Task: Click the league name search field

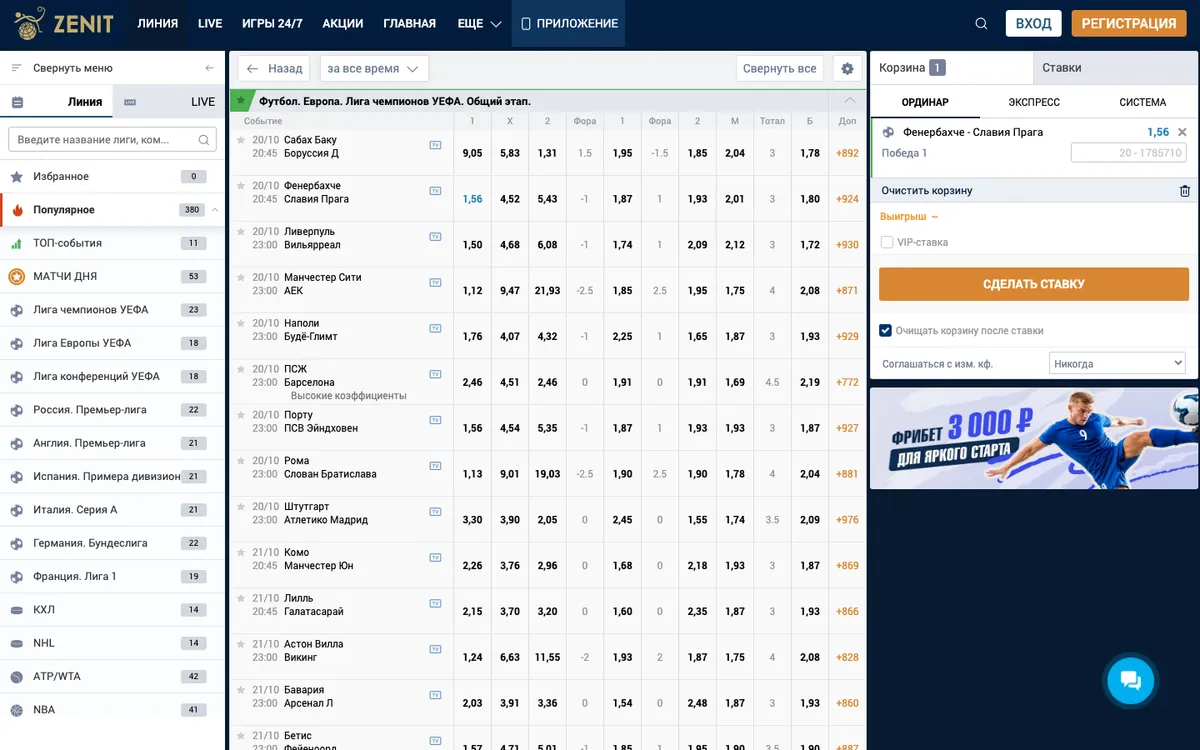Action: 112,140
